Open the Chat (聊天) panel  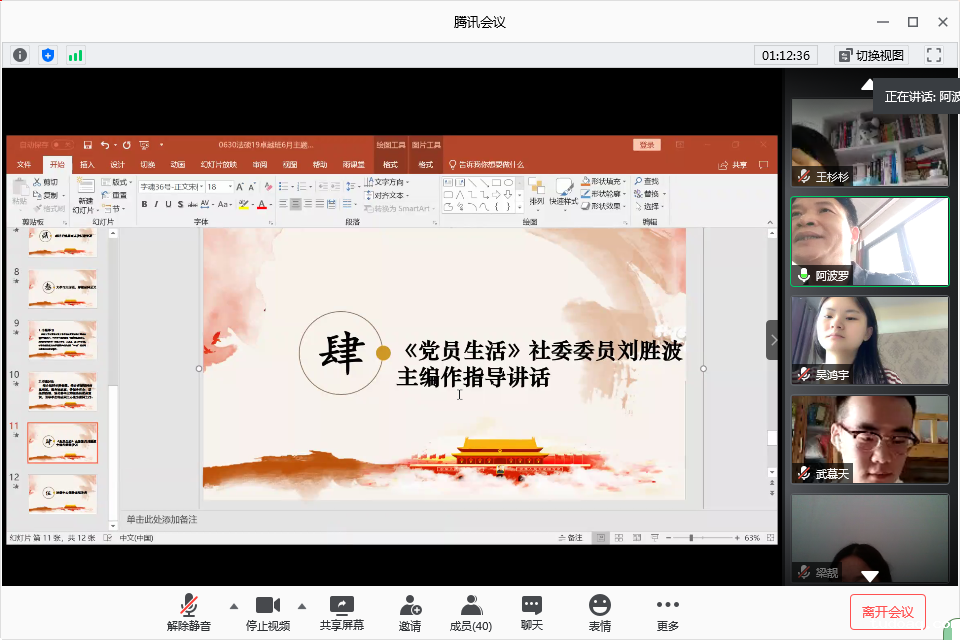[532, 612]
